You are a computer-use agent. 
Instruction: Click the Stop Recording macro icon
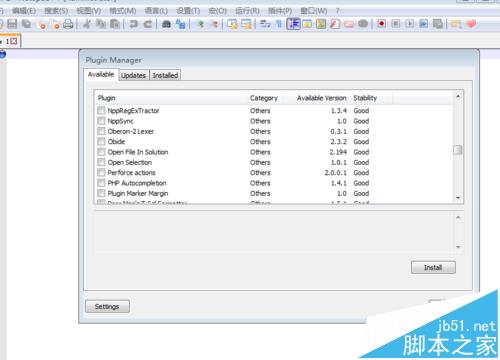tap(396, 24)
